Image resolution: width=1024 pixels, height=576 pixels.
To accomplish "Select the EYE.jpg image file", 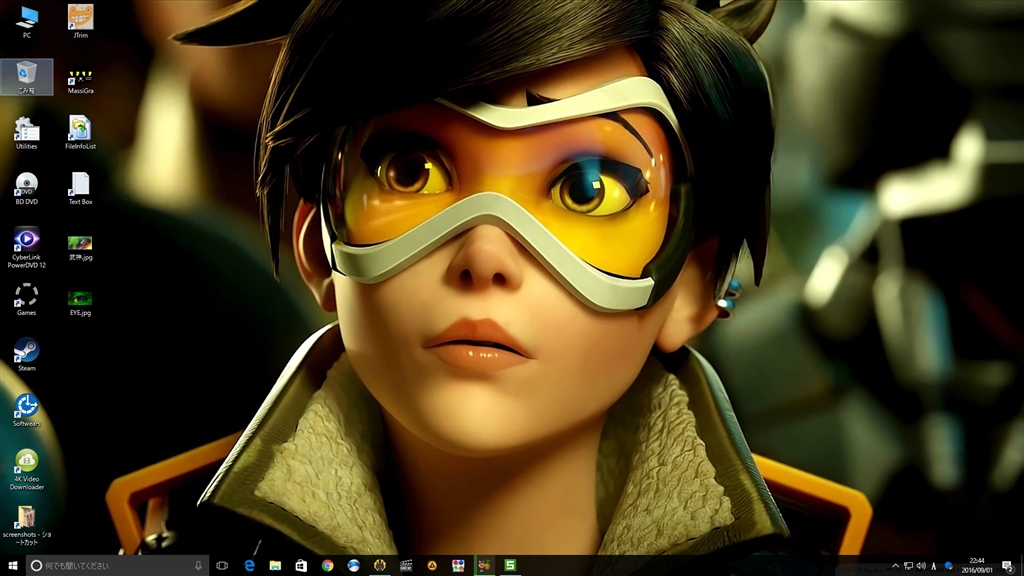I will click(80, 304).
